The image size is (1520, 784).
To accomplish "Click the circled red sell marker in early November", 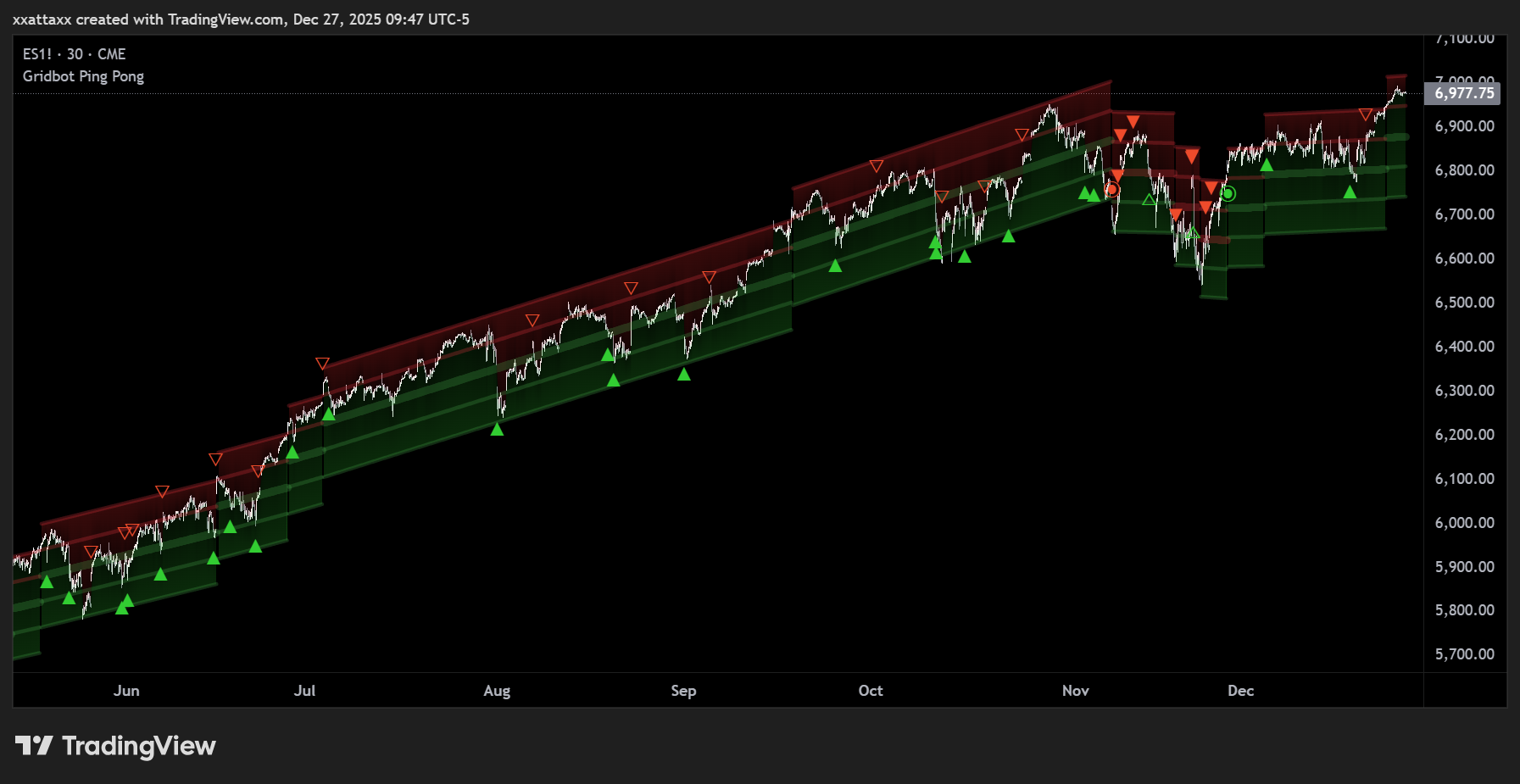I will (x=1112, y=190).
